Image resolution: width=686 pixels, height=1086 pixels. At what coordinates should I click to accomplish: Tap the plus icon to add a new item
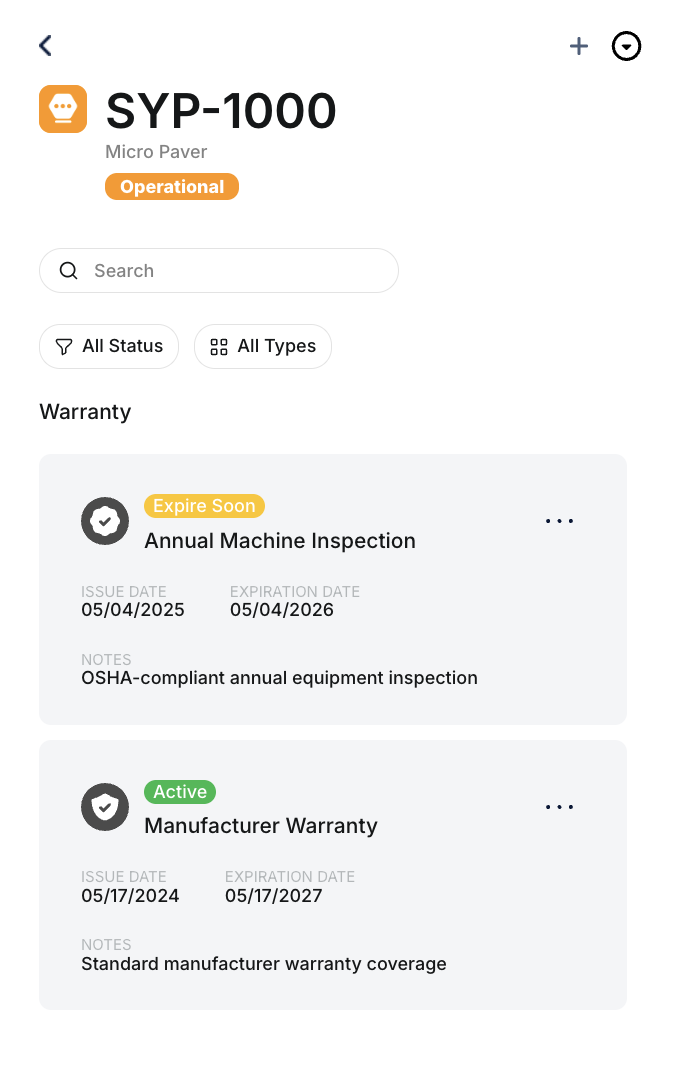(578, 46)
